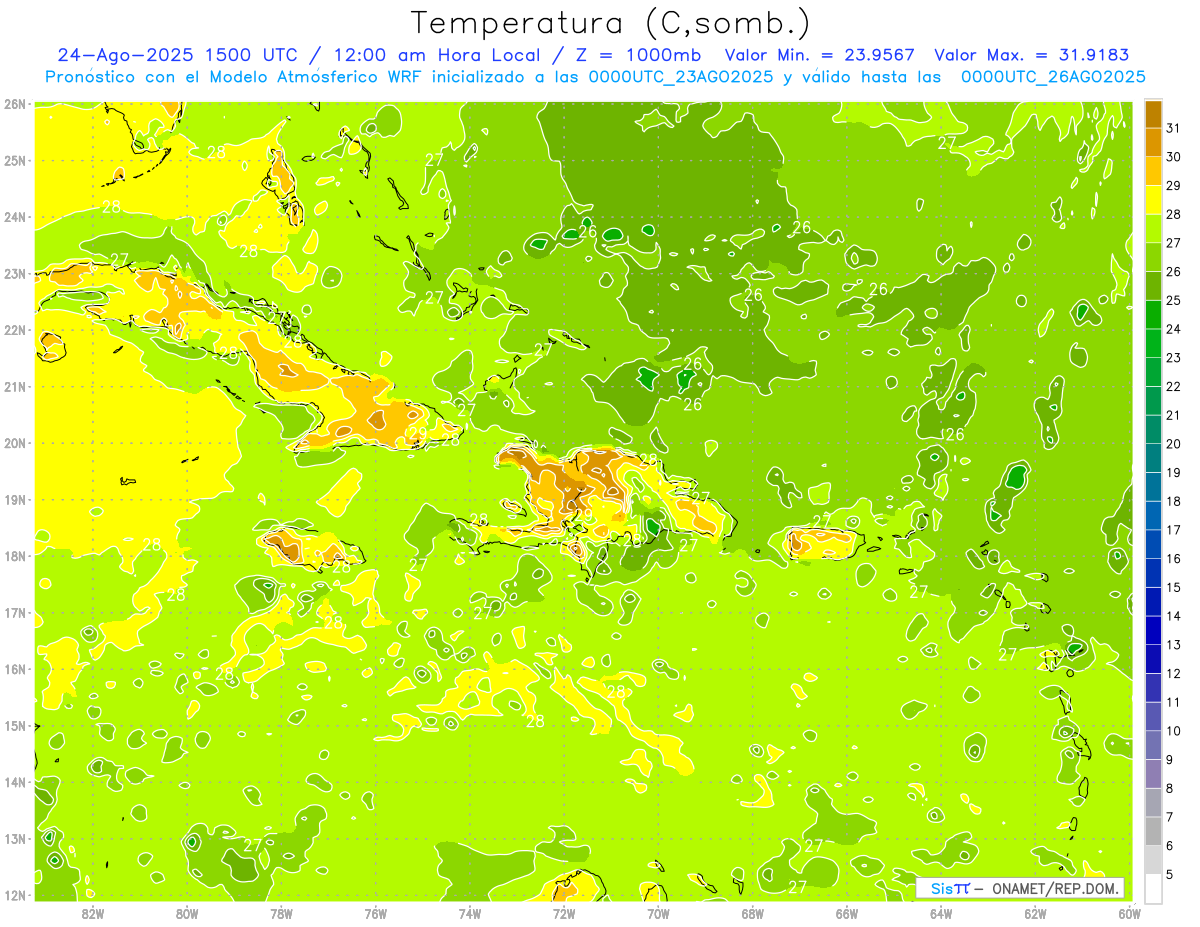The image size is (1200, 927).
Task: Click the 76W longitude axis label
Action: [375, 913]
